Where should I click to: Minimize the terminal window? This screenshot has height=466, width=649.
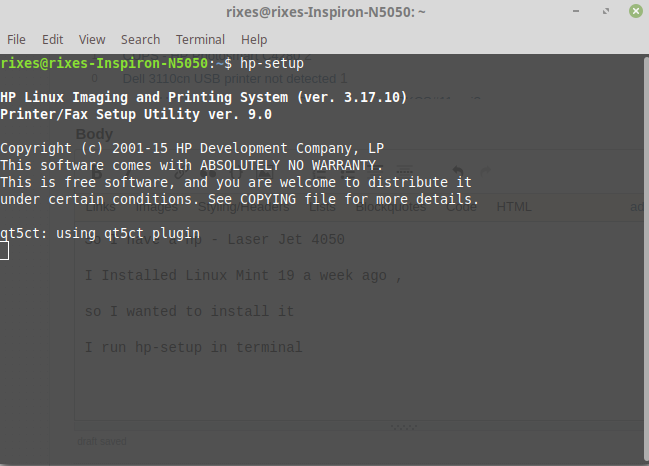point(576,11)
